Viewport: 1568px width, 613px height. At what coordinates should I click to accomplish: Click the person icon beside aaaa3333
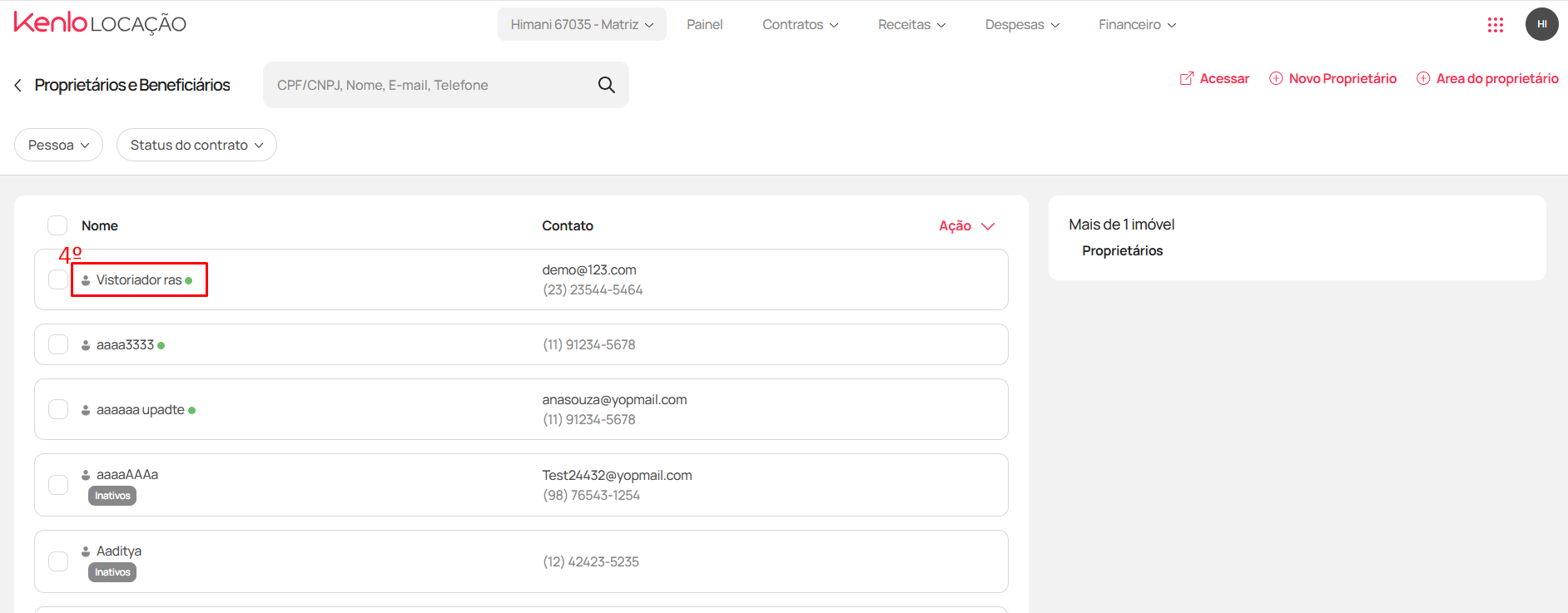86,345
